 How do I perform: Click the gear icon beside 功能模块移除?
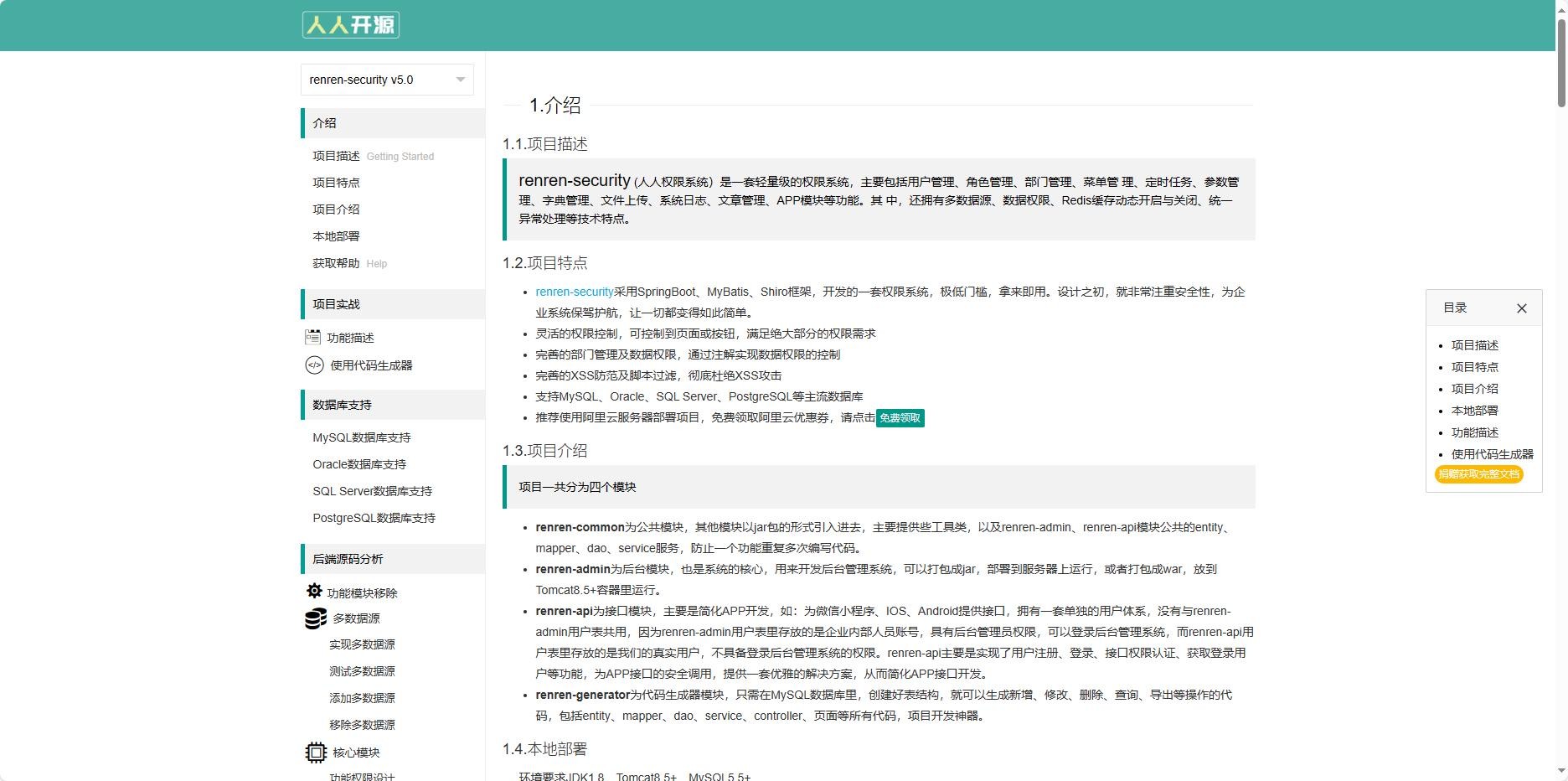314,592
